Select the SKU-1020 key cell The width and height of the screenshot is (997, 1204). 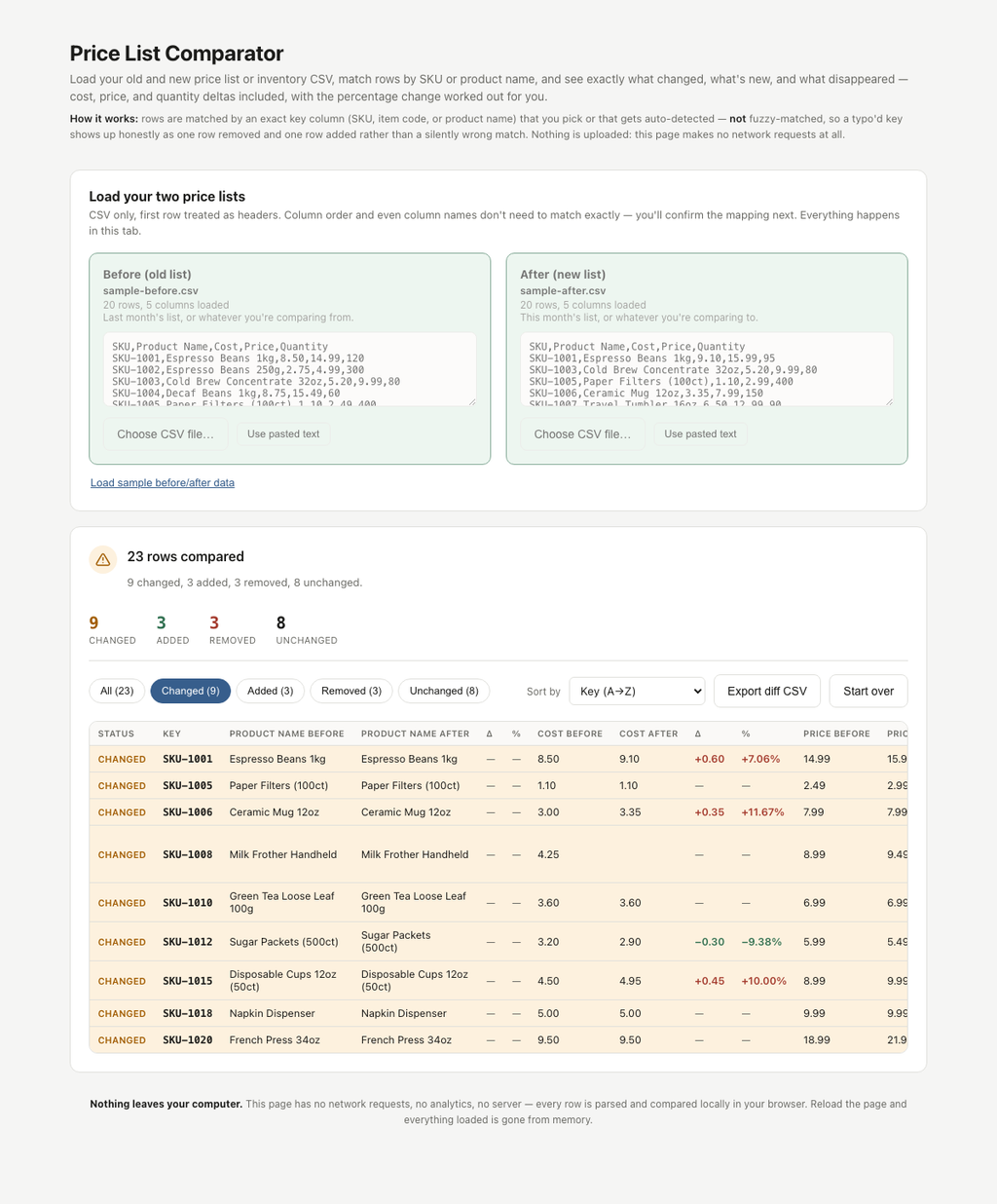tap(187, 1039)
